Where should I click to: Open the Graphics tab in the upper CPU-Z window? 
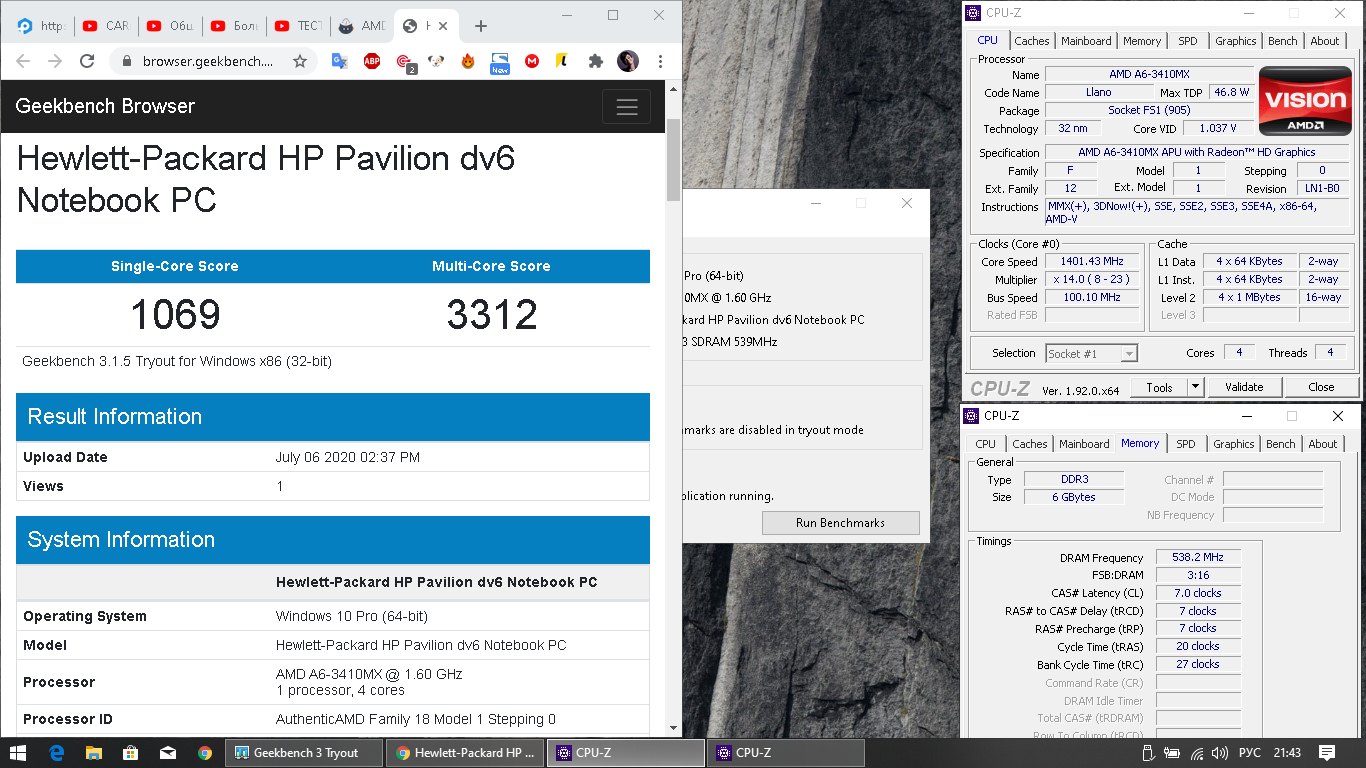[1236, 41]
